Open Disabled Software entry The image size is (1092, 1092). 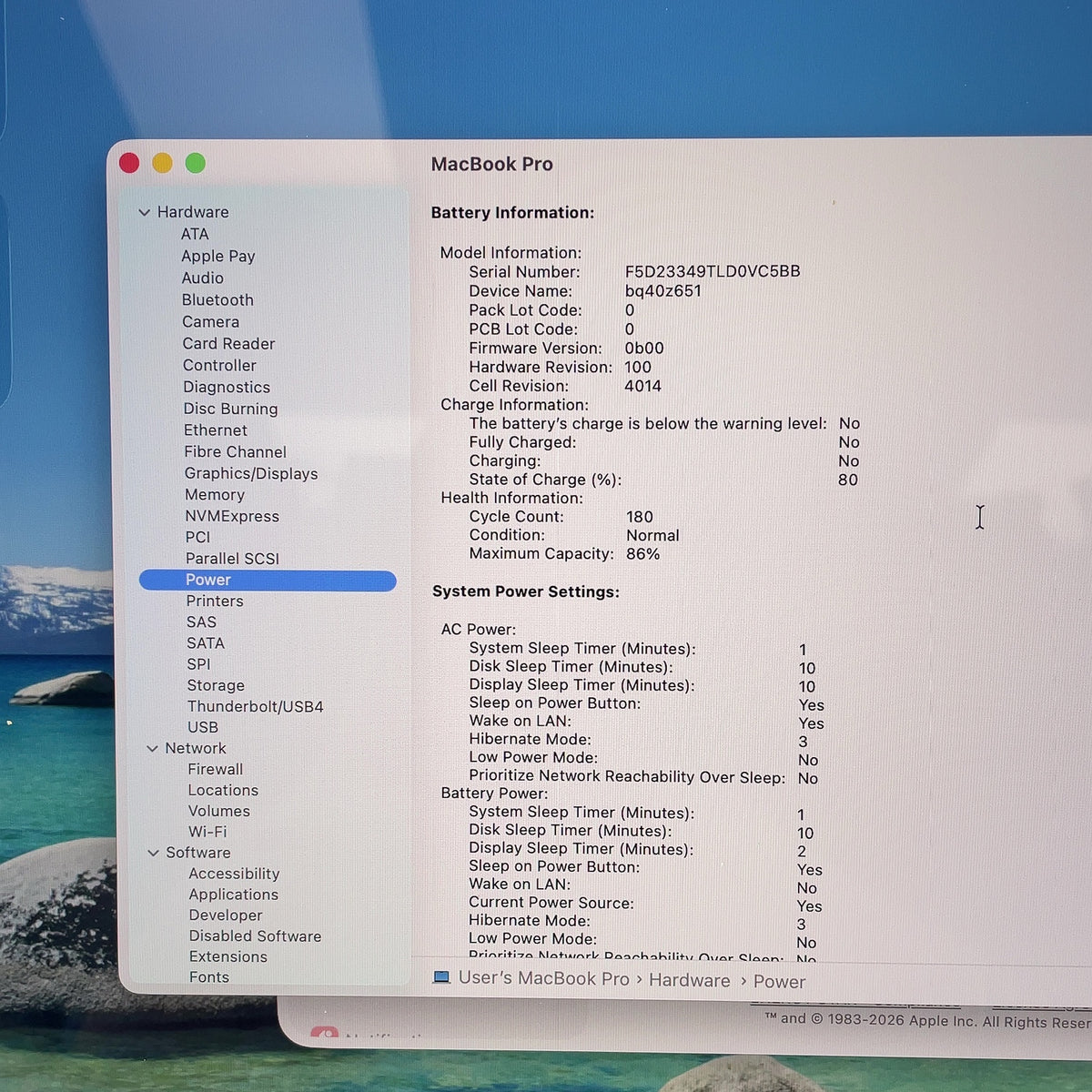coord(256,935)
